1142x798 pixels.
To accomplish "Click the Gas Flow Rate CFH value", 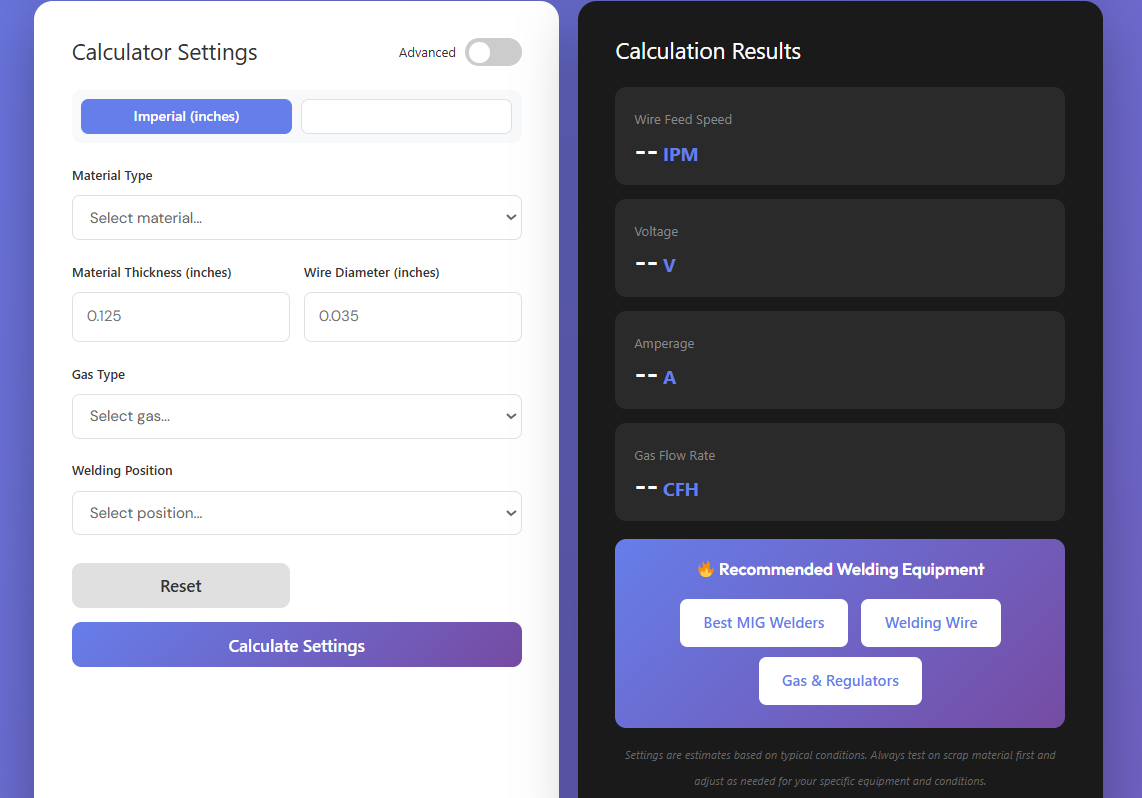I will [x=666, y=489].
